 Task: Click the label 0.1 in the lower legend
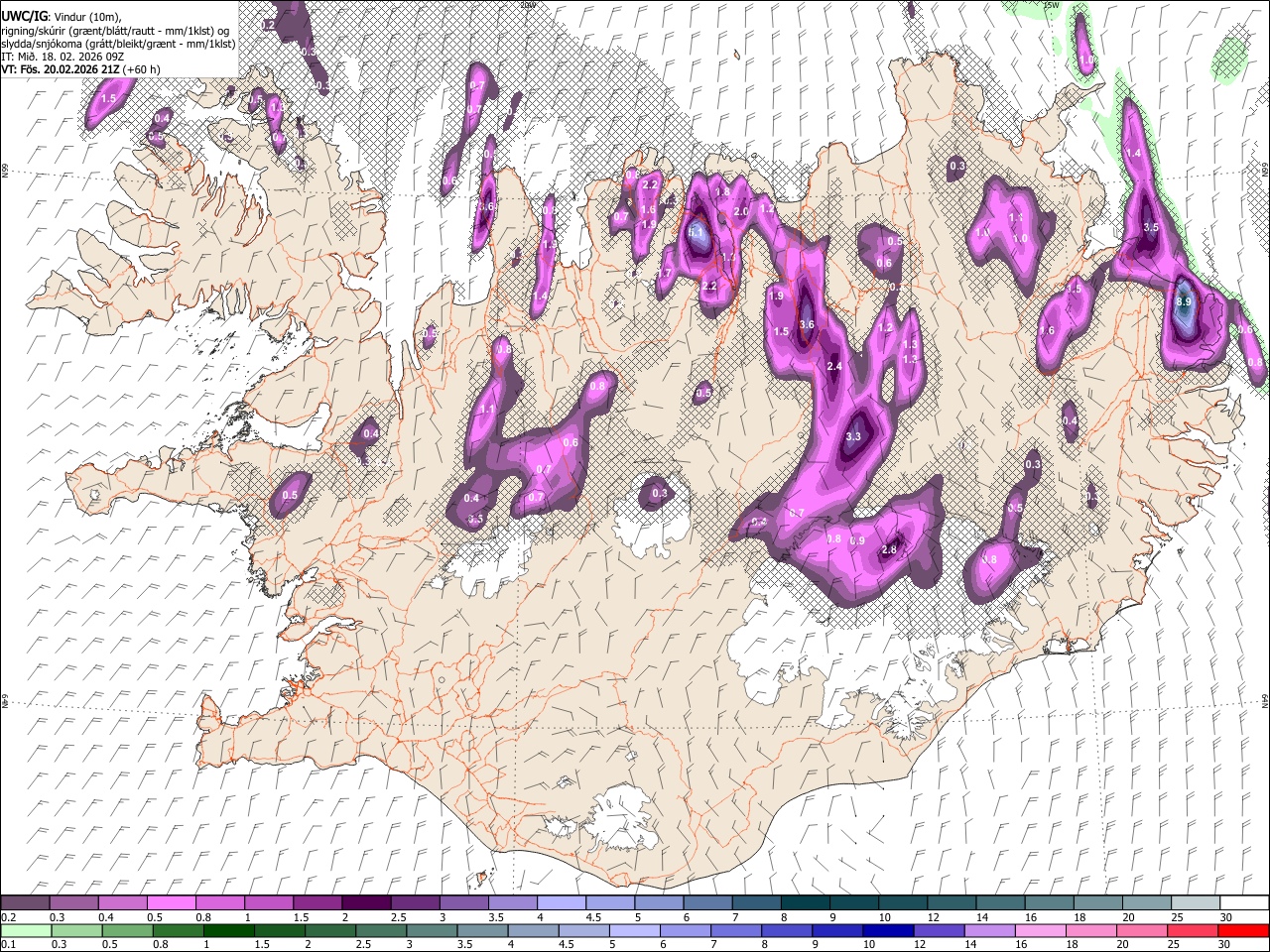(8, 944)
